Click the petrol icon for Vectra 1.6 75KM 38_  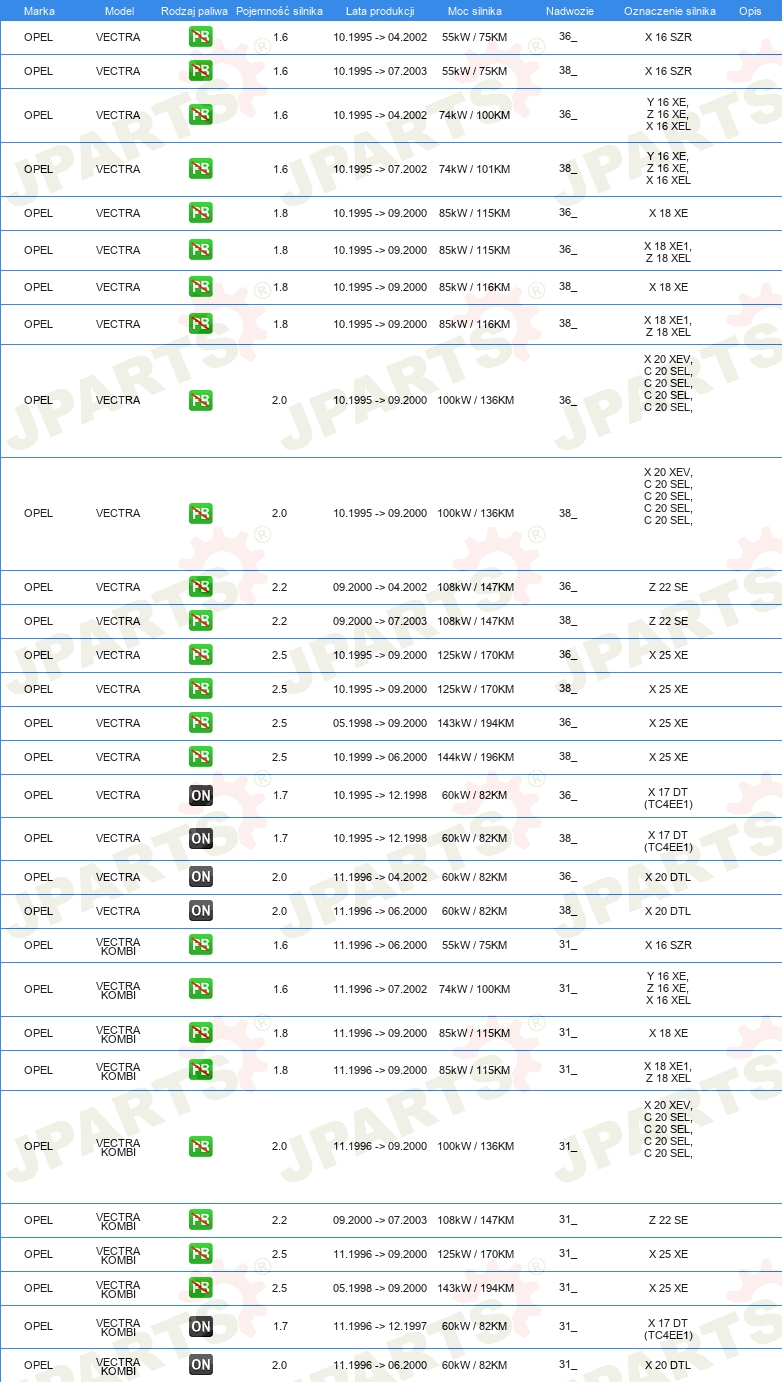tap(201, 71)
